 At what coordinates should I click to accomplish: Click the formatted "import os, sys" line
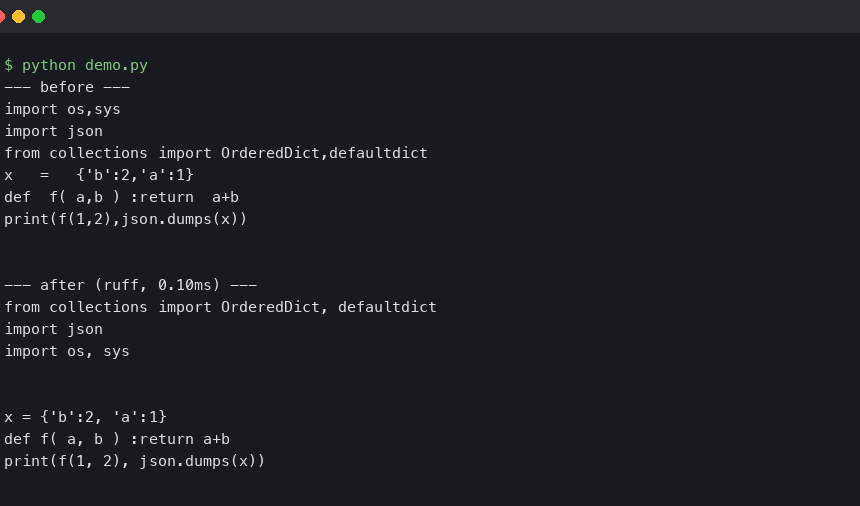point(67,351)
